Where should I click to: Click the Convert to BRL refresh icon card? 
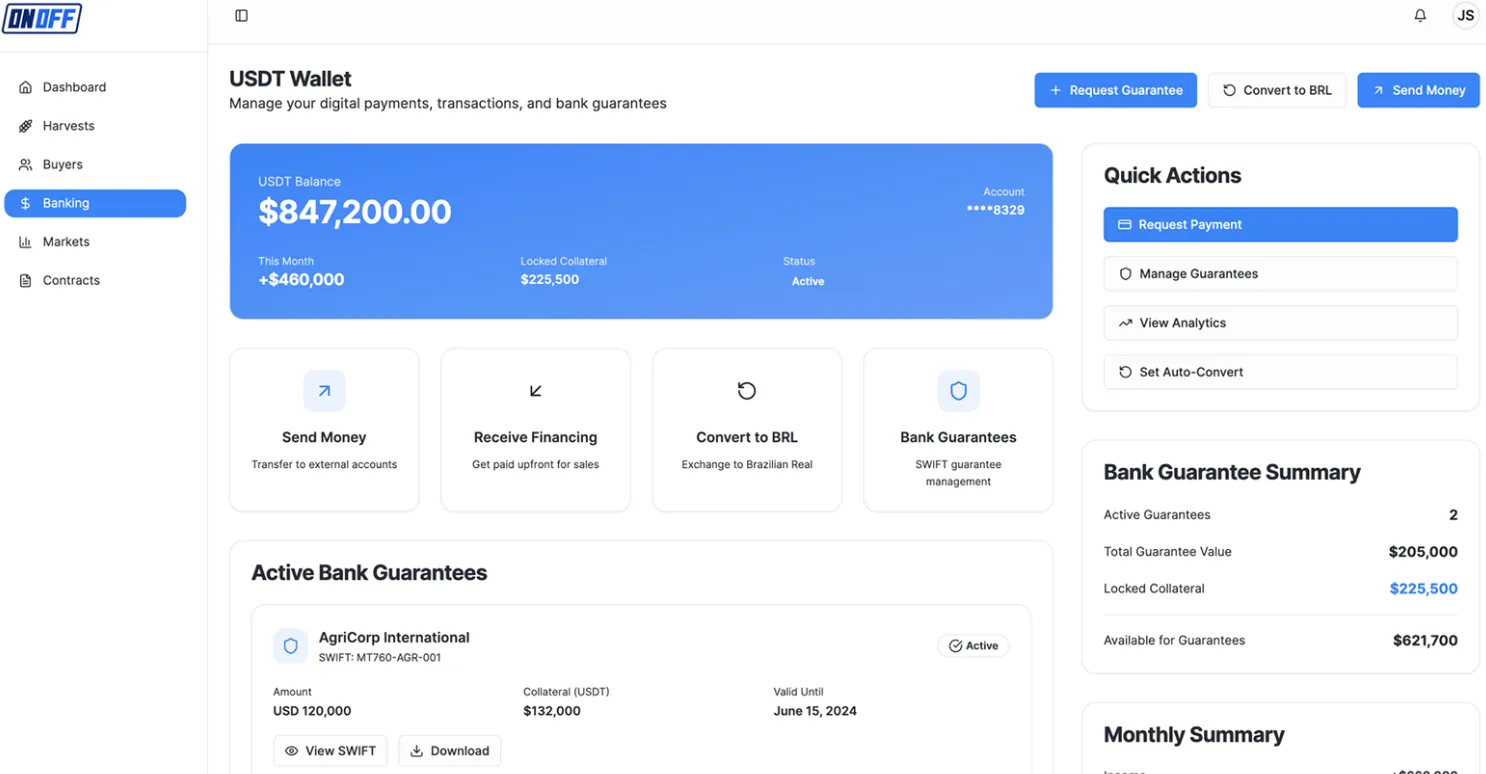point(747,430)
